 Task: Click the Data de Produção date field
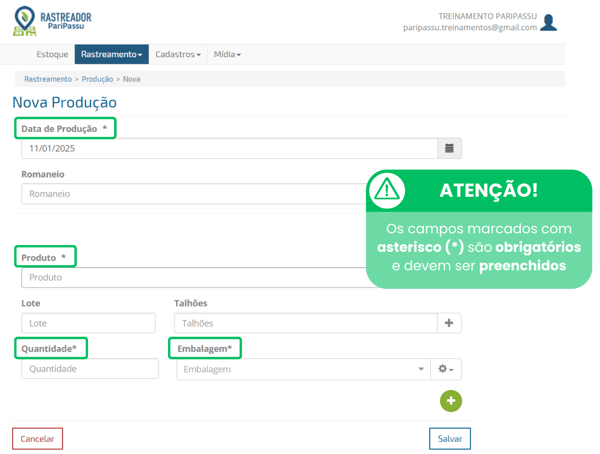pyautogui.click(x=230, y=148)
